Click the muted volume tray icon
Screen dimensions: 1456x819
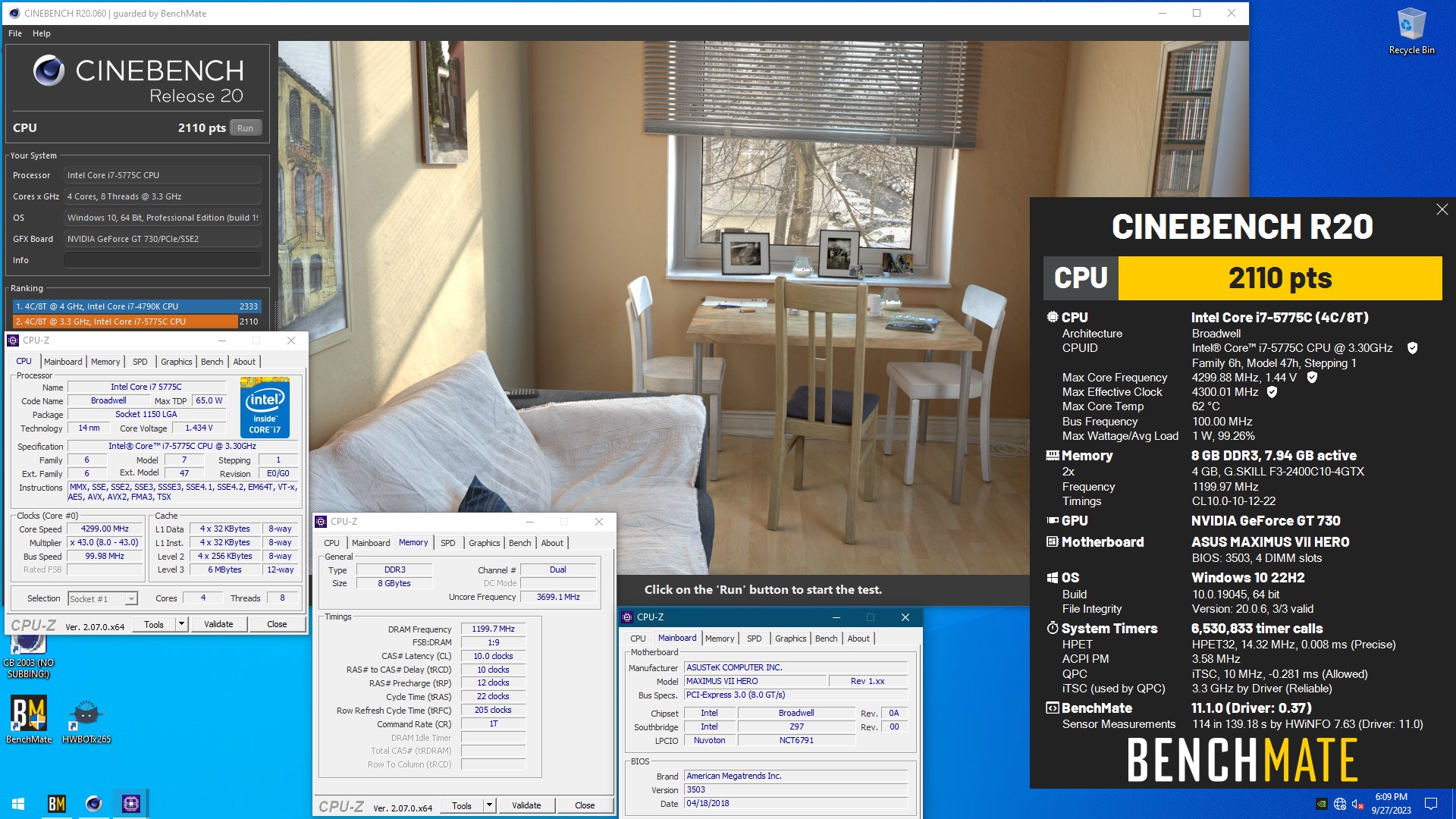click(x=1358, y=804)
